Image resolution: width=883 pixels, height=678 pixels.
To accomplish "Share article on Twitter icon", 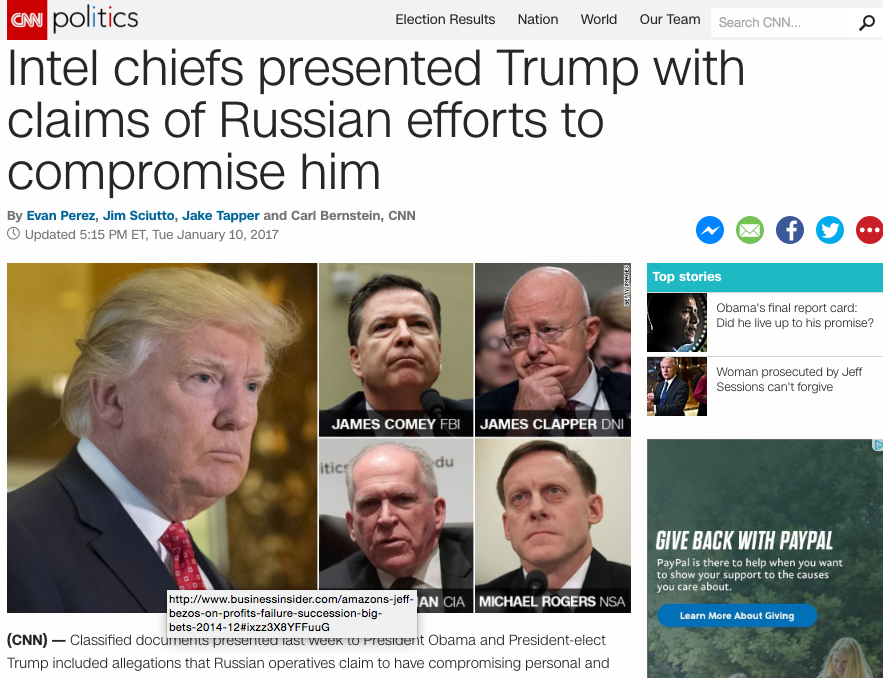I will click(x=830, y=230).
